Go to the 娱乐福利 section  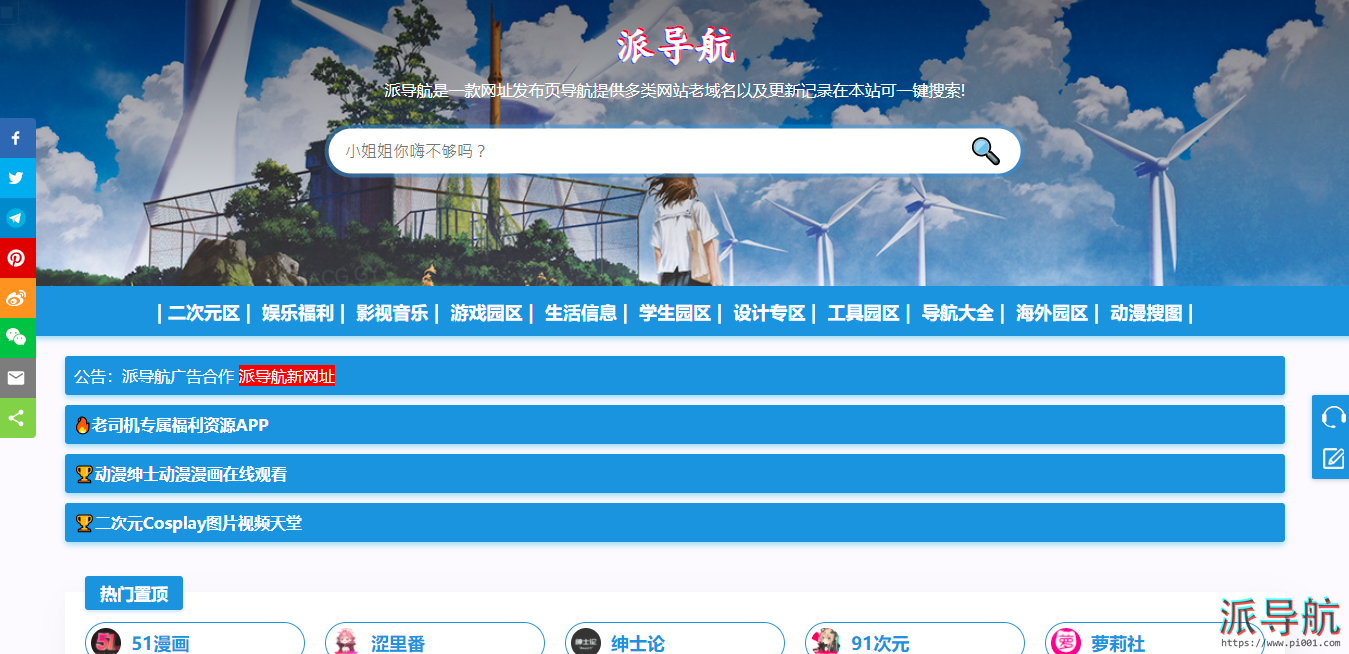click(x=298, y=313)
